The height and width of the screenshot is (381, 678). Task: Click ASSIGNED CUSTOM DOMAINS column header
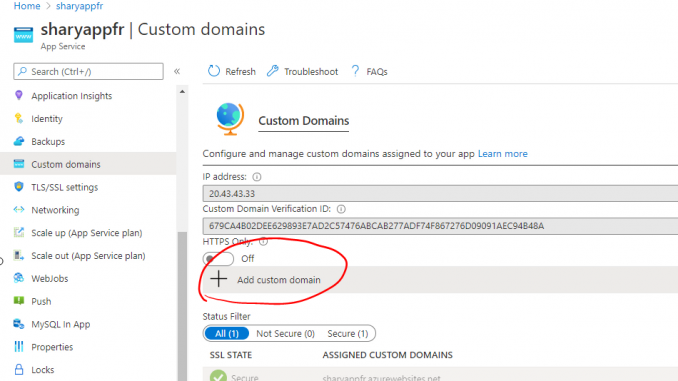pyautogui.click(x=387, y=355)
